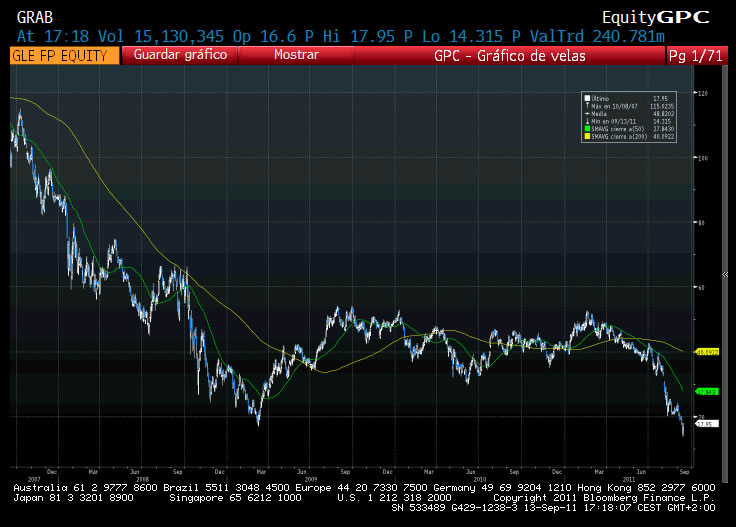736x527 pixels.
Task: Click the white 17.95 last-price axis tag
Action: coord(707,424)
